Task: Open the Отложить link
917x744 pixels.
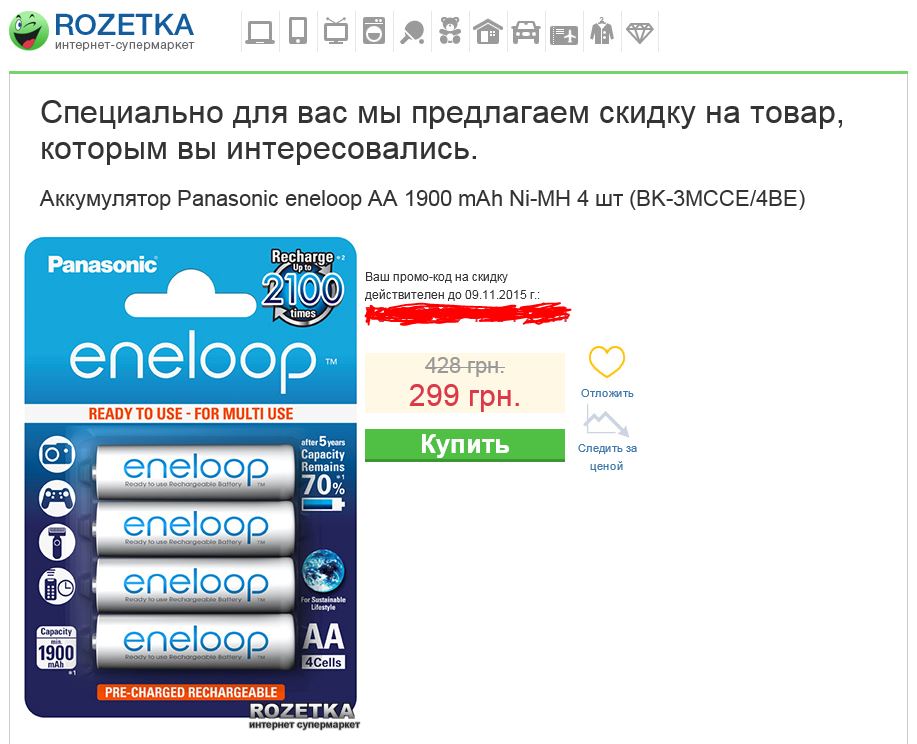Action: click(x=607, y=393)
